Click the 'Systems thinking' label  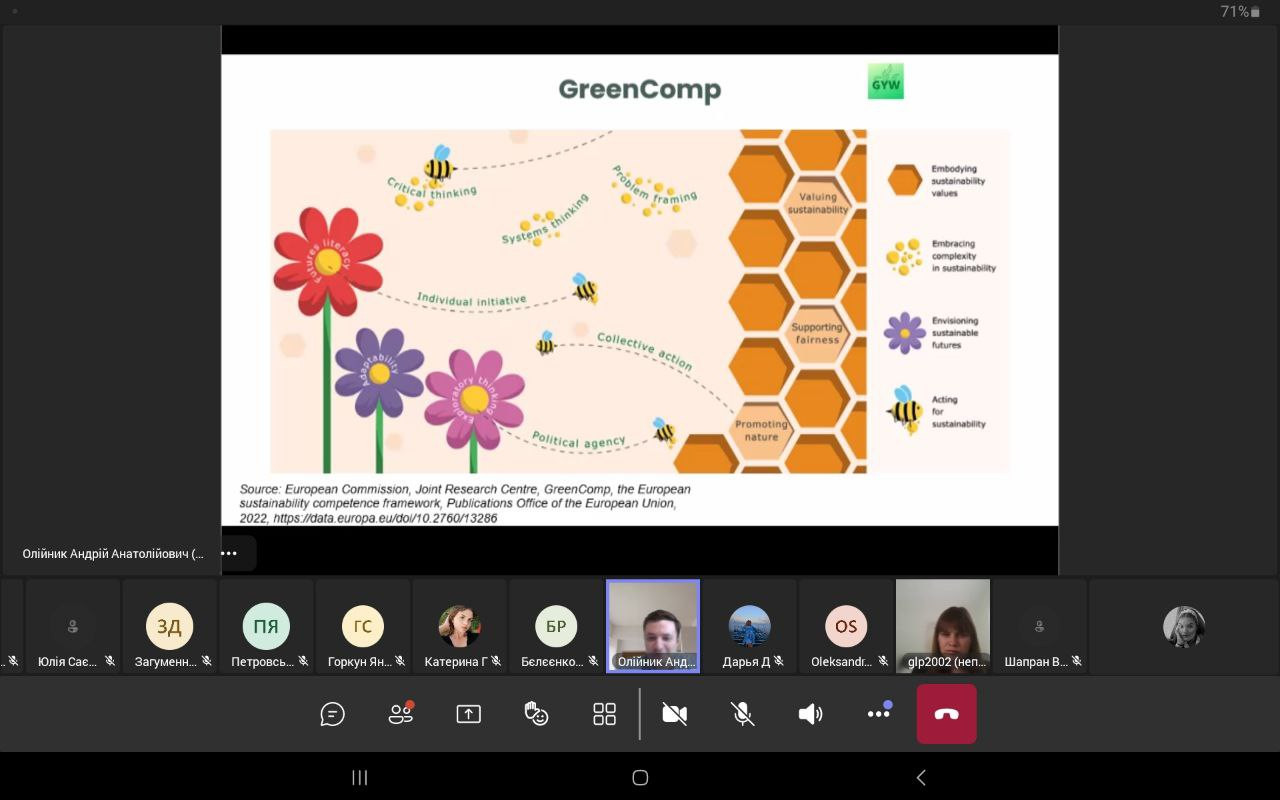tap(545, 219)
